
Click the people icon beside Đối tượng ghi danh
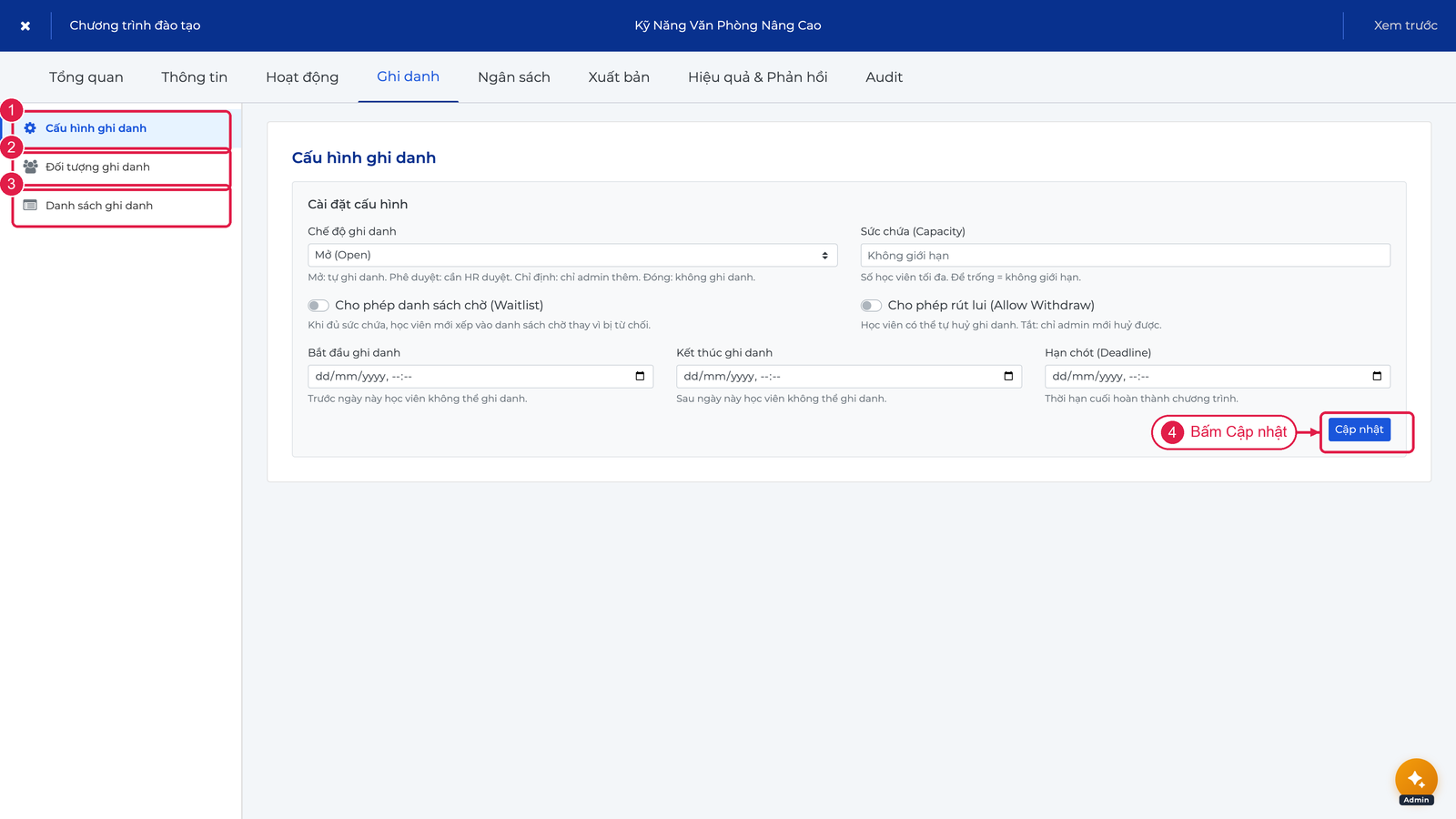(30, 167)
